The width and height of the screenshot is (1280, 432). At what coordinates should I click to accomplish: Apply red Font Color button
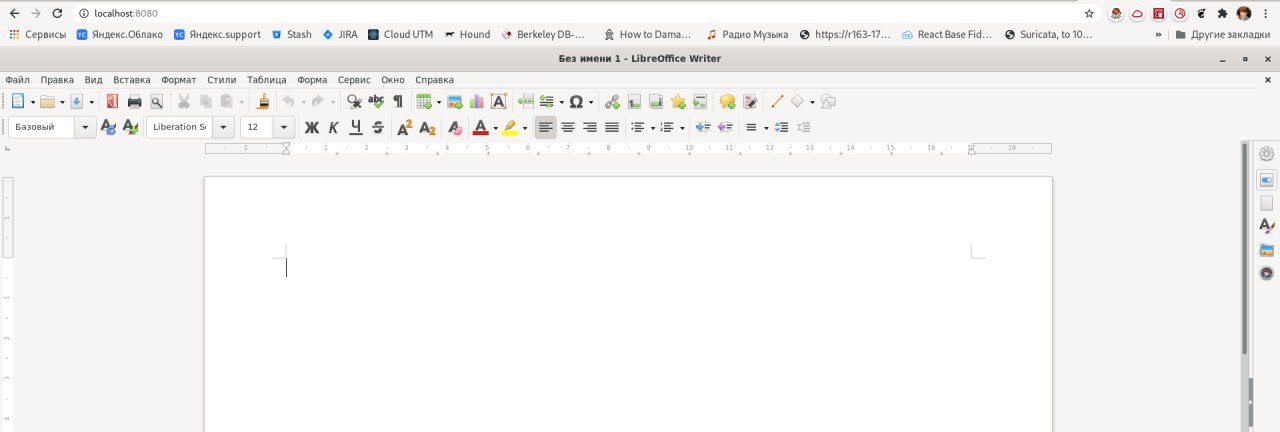(x=481, y=127)
